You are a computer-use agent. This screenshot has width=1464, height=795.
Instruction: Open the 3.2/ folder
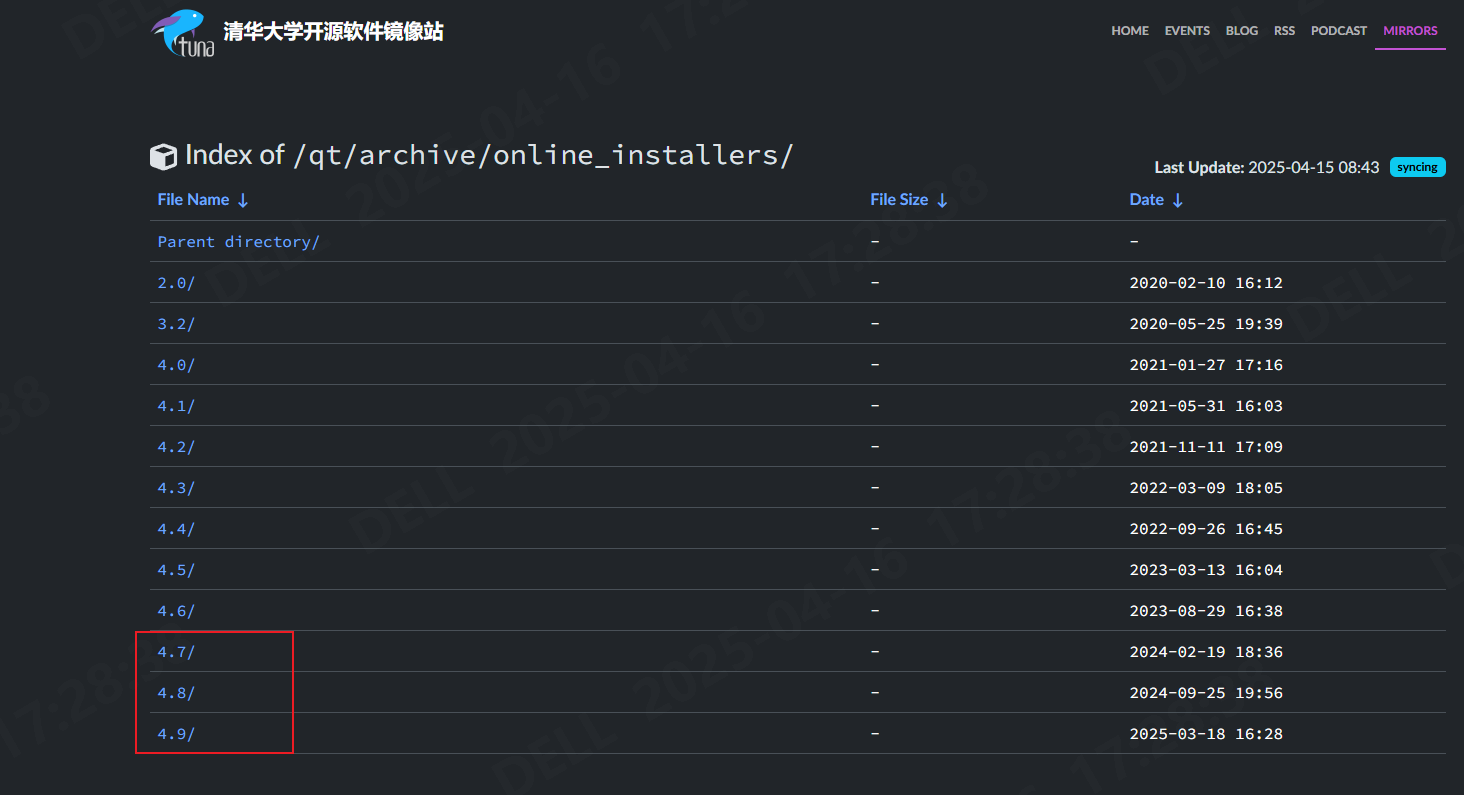click(176, 324)
